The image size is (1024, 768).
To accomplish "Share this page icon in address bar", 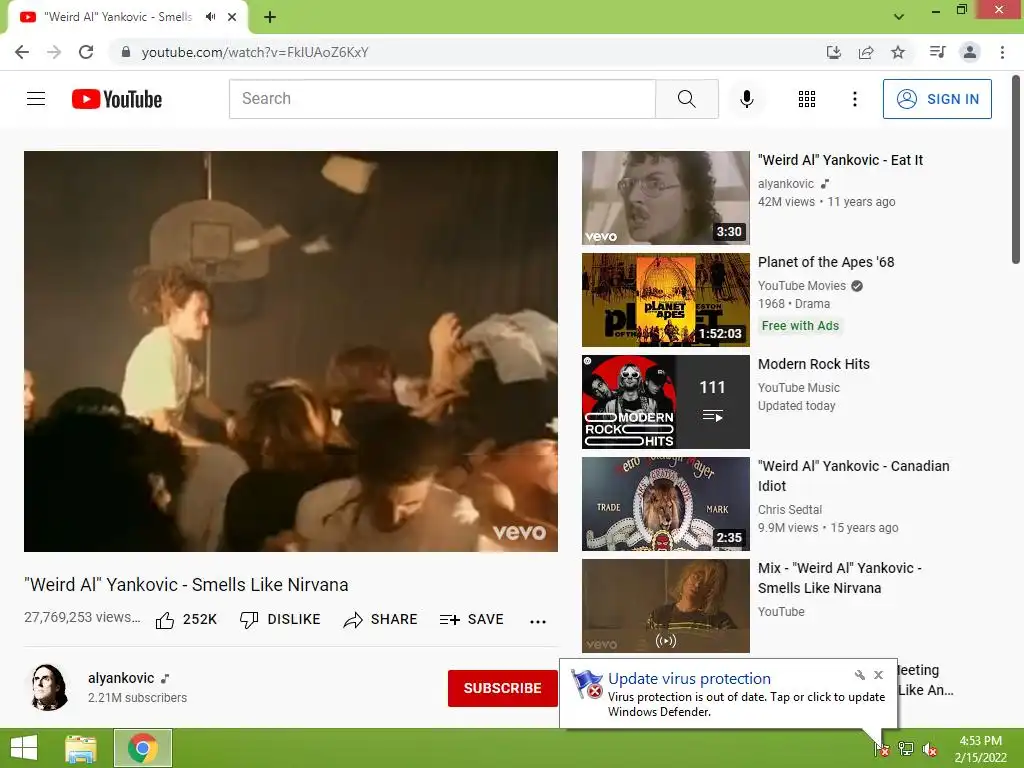I will (866, 52).
